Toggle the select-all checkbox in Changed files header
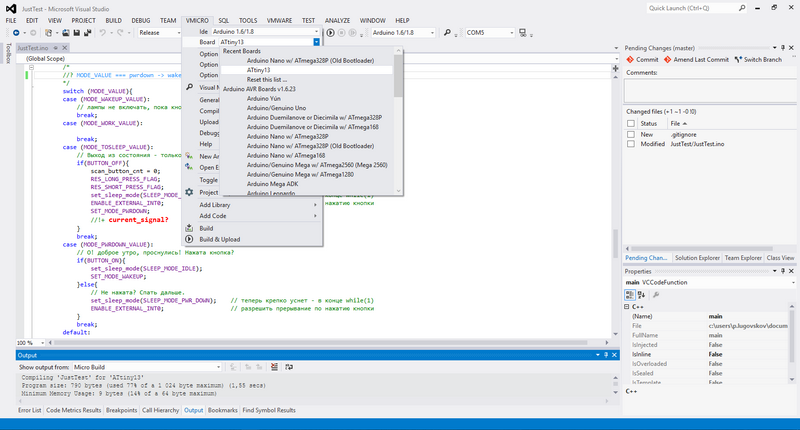This screenshot has height=430, width=800. [x=630, y=122]
